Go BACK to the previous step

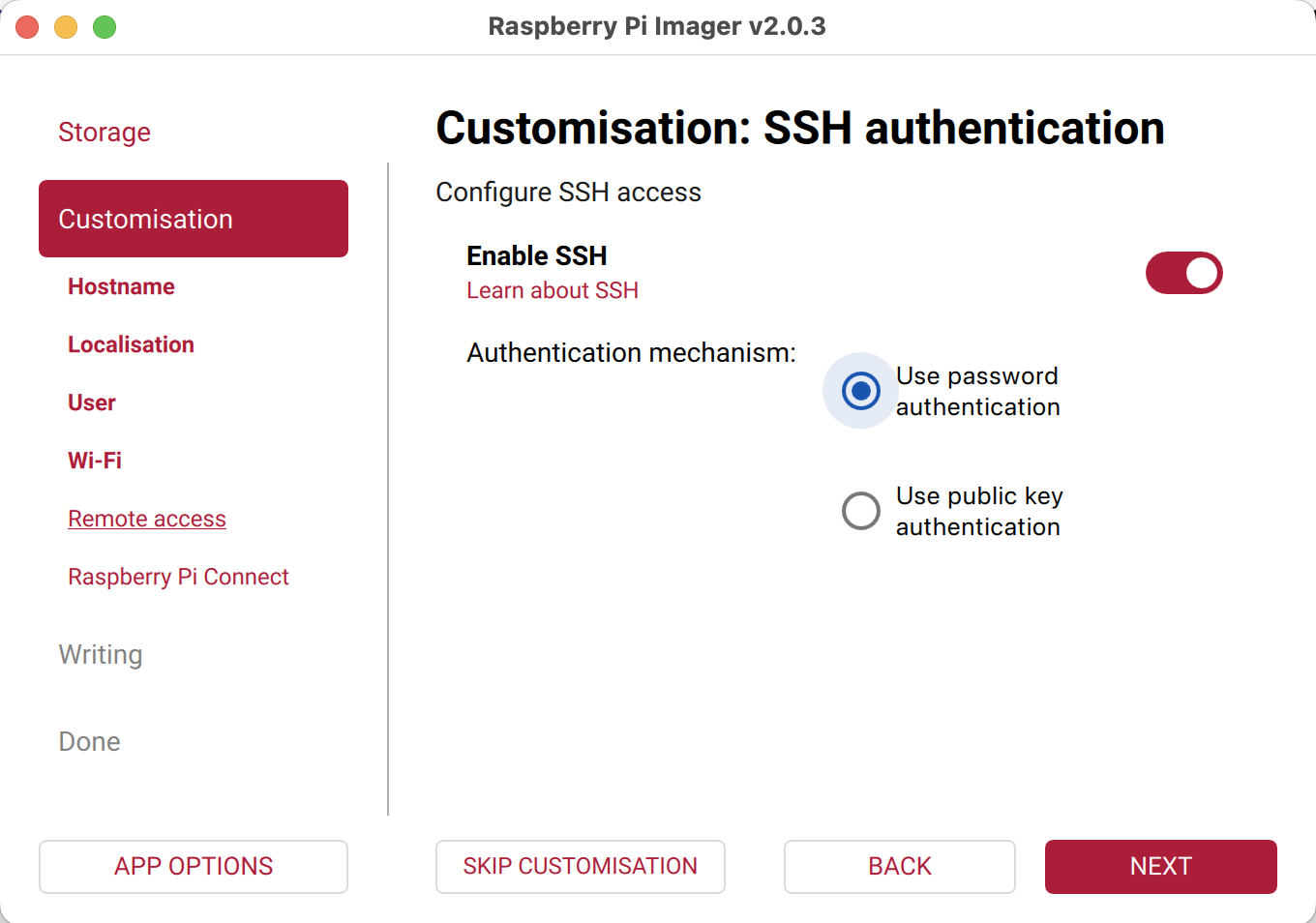[x=899, y=866]
